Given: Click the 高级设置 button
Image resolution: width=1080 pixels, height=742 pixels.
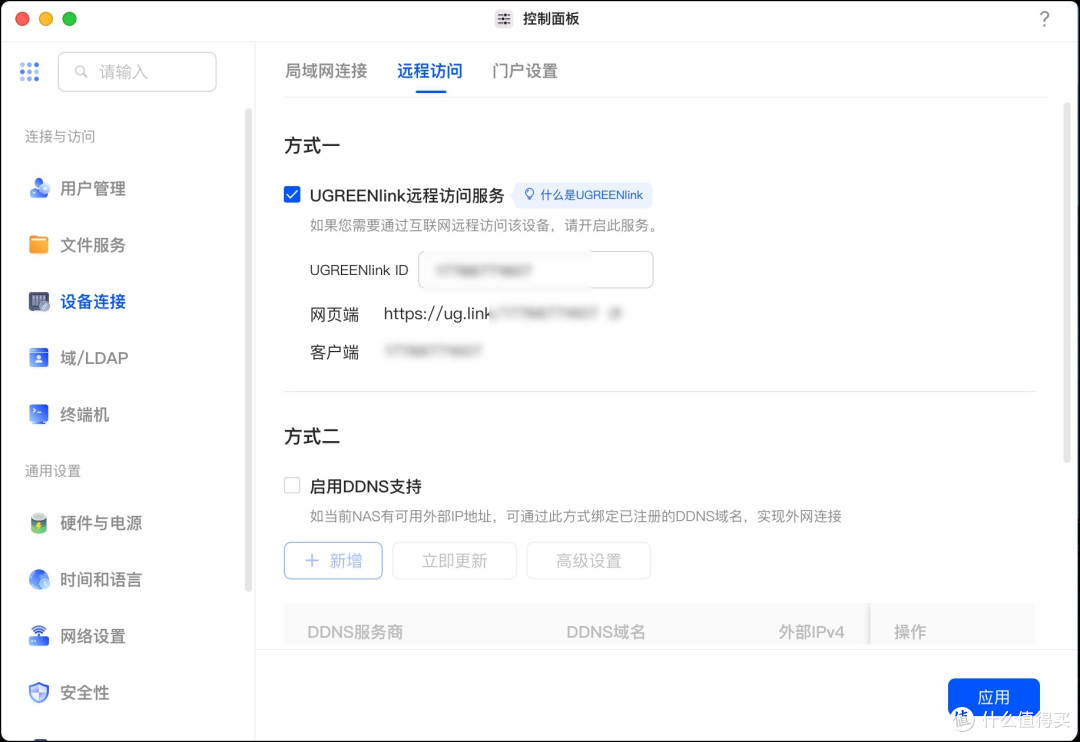Looking at the screenshot, I should [589, 560].
